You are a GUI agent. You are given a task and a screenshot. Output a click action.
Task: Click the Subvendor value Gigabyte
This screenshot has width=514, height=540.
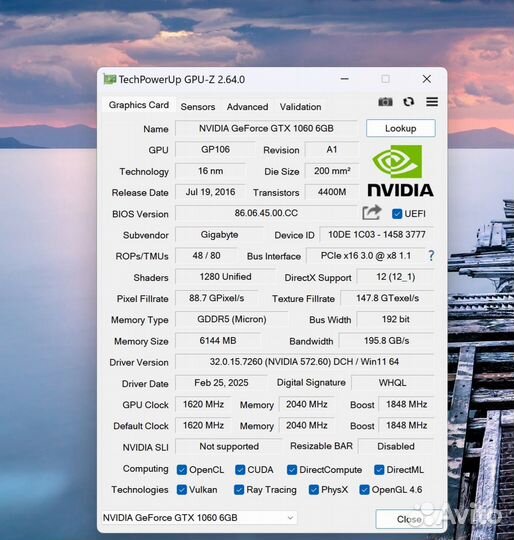[219, 235]
